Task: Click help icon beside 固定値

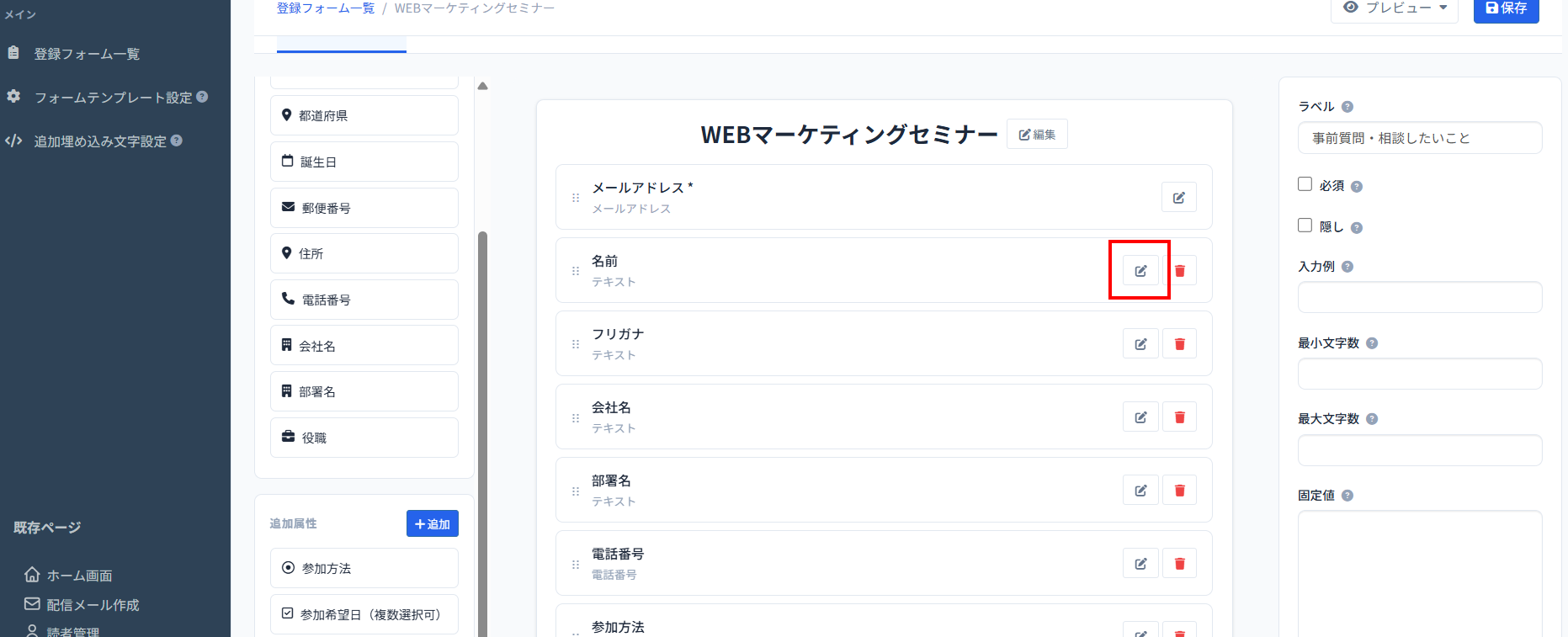Action: coord(1347,496)
